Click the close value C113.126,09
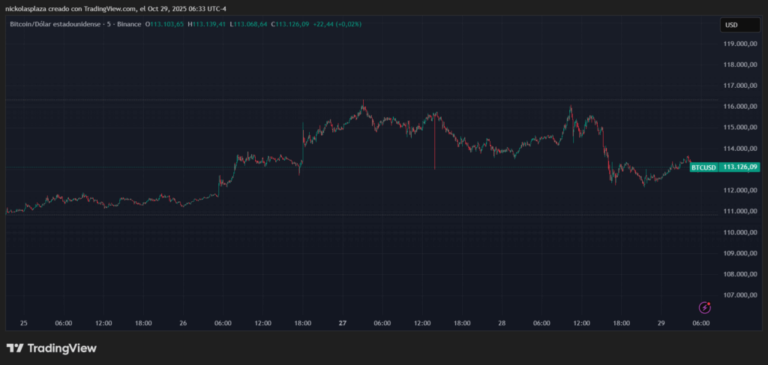Screen dimensions: 768x365 tap(290, 24)
